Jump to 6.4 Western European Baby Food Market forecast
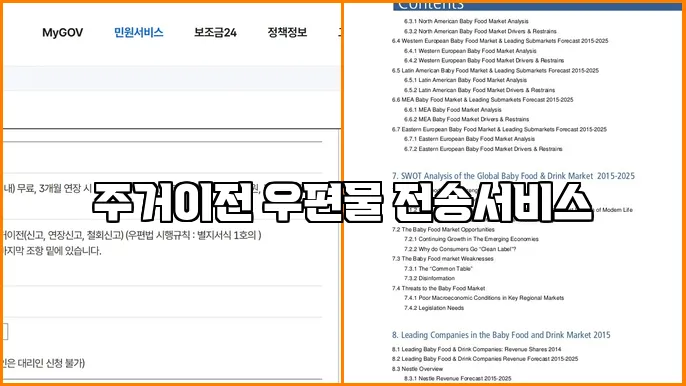Screen dimensions: 686x386 [x=500, y=41]
